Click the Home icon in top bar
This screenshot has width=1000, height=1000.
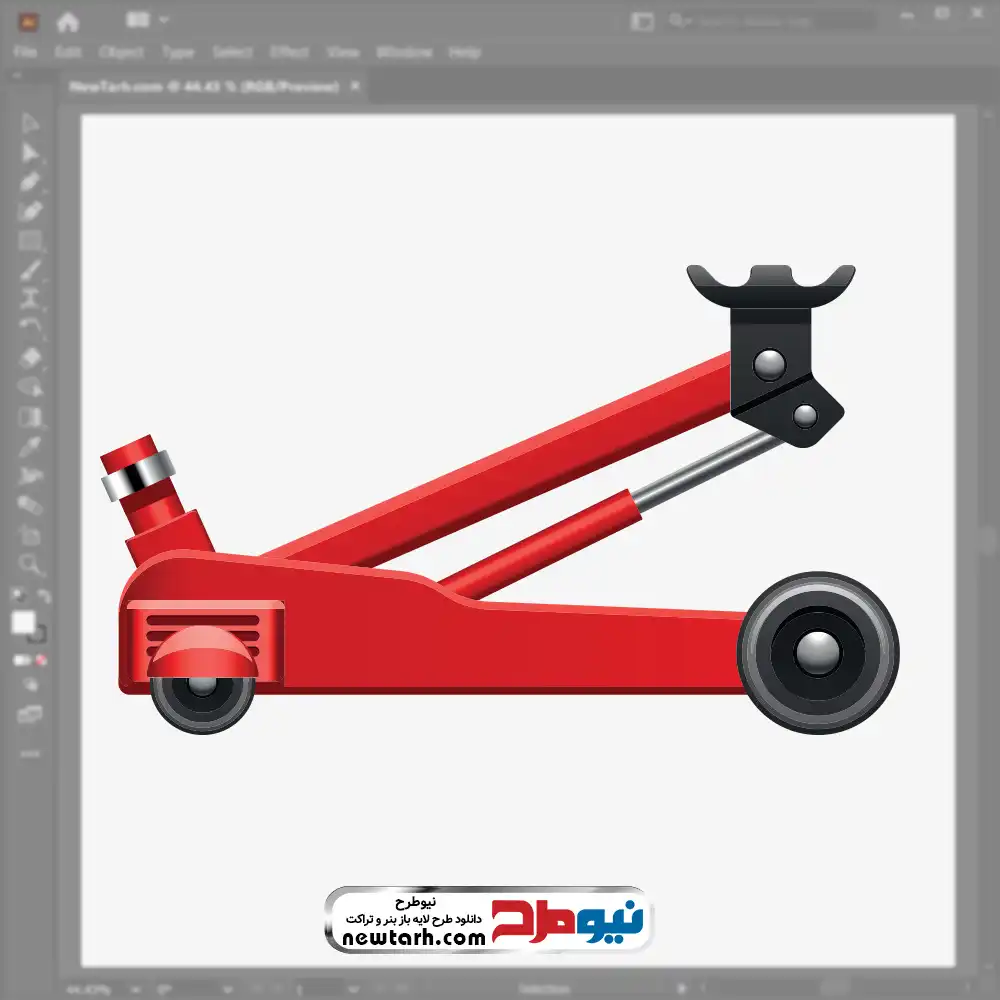tap(68, 21)
